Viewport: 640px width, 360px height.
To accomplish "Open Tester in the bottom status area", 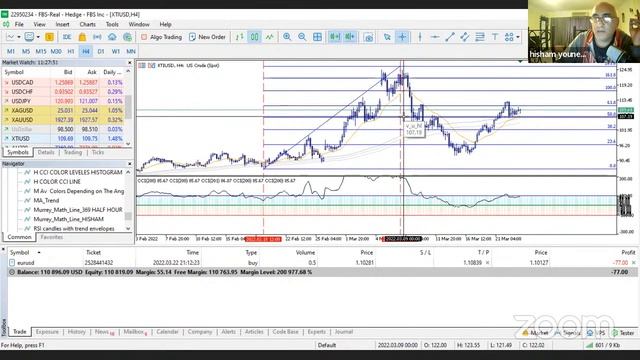I will [624, 333].
